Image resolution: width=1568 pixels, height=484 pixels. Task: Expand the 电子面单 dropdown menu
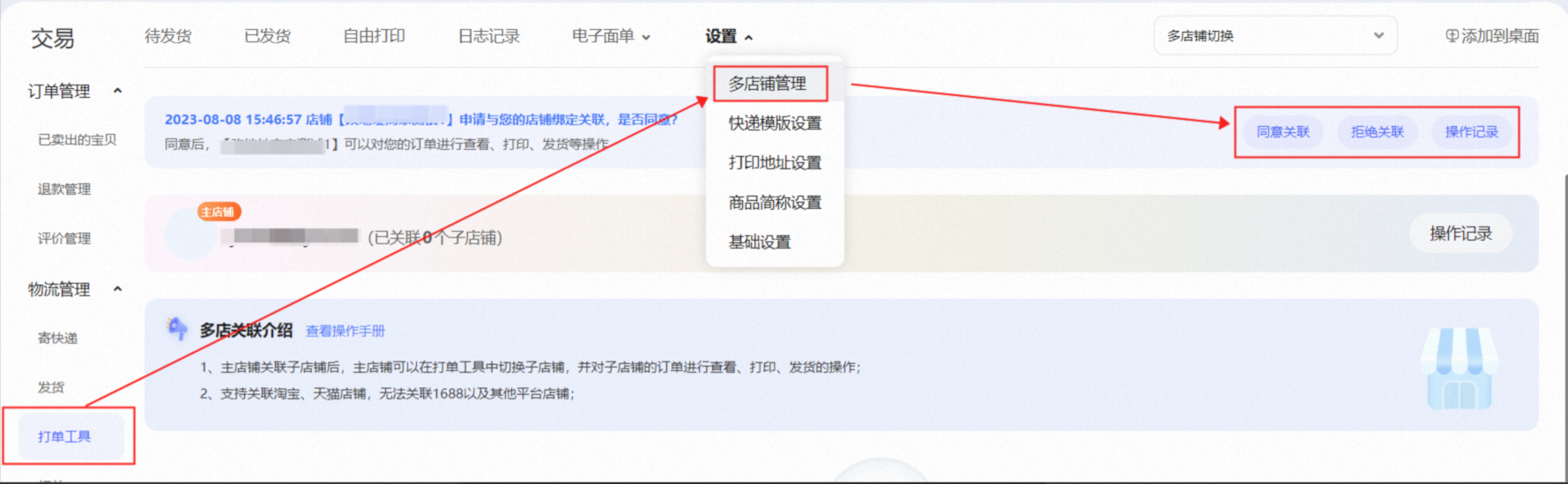coord(612,36)
